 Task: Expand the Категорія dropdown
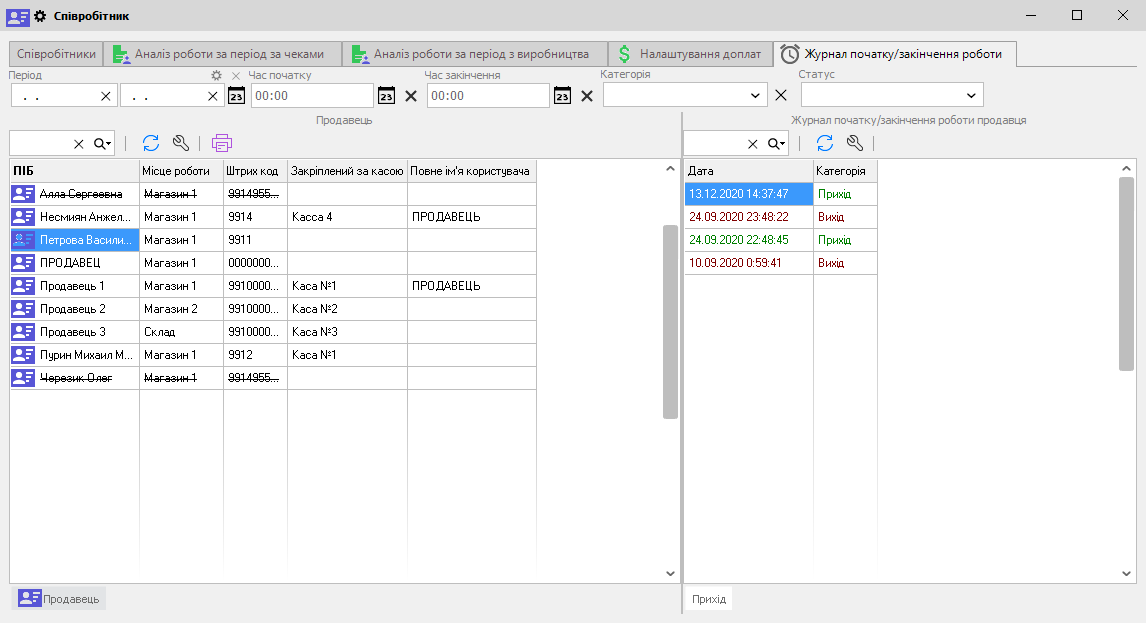(x=755, y=95)
